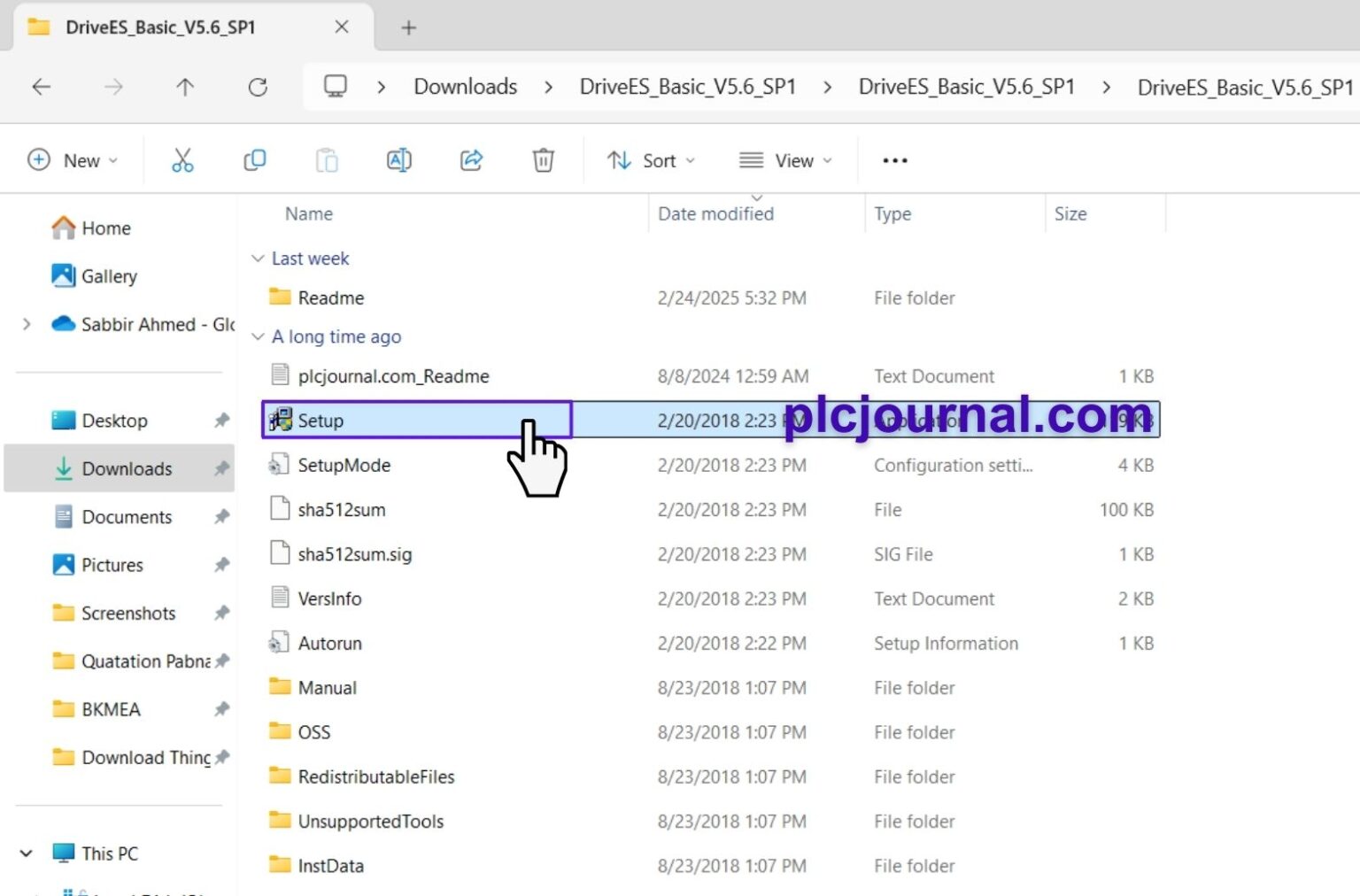This screenshot has height=896, width=1360.
Task: Sort by the Type column header
Action: [x=892, y=213]
